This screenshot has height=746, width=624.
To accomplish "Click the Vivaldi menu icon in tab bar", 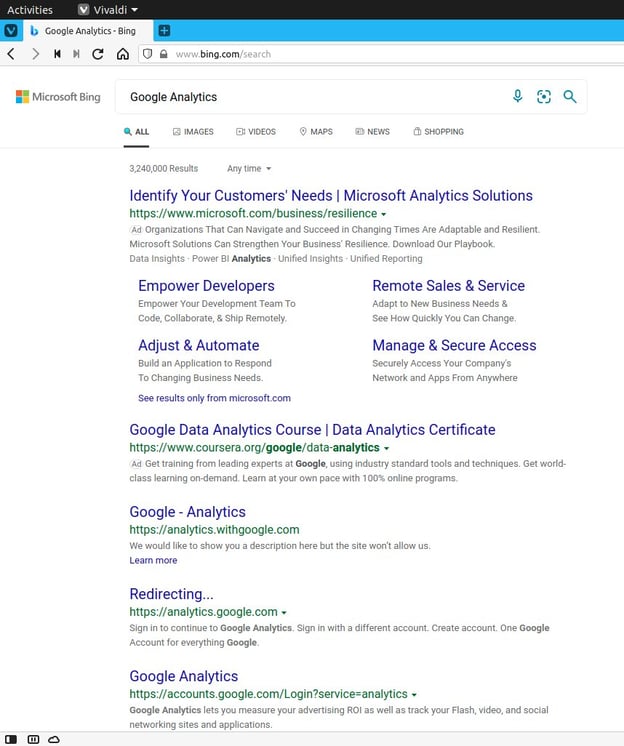I will coord(11,31).
